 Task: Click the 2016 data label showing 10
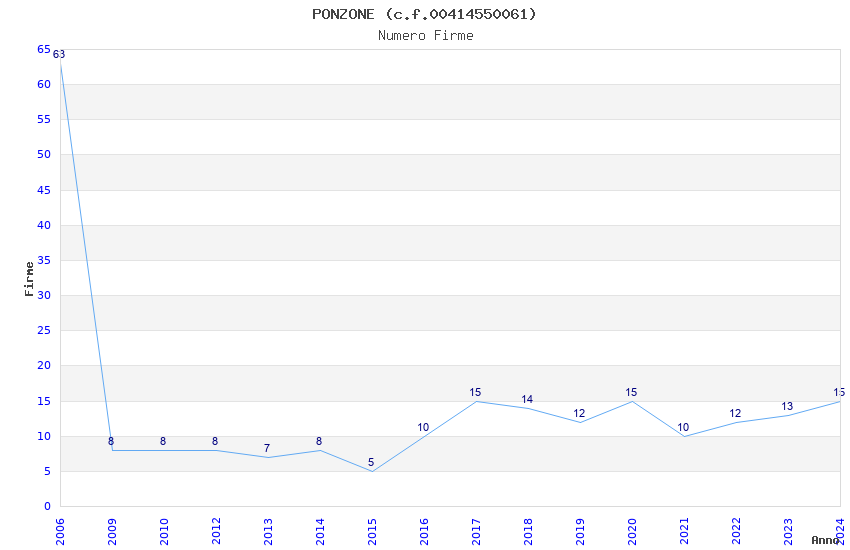coord(423,427)
